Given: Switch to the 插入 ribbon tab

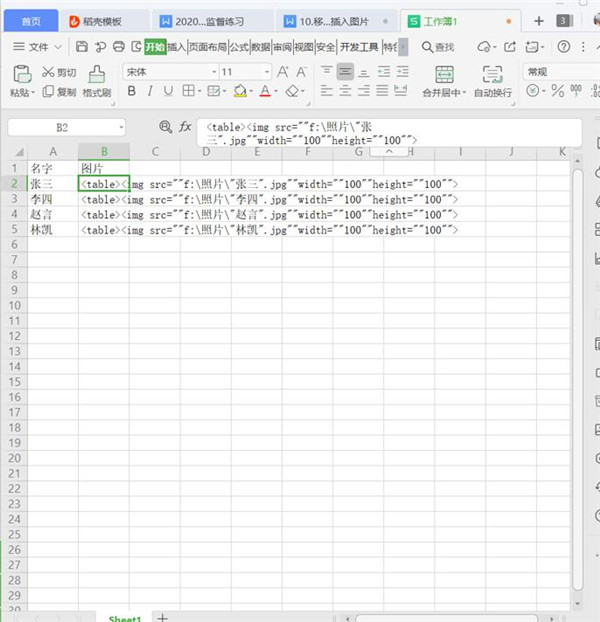Looking at the screenshot, I should (x=176, y=47).
